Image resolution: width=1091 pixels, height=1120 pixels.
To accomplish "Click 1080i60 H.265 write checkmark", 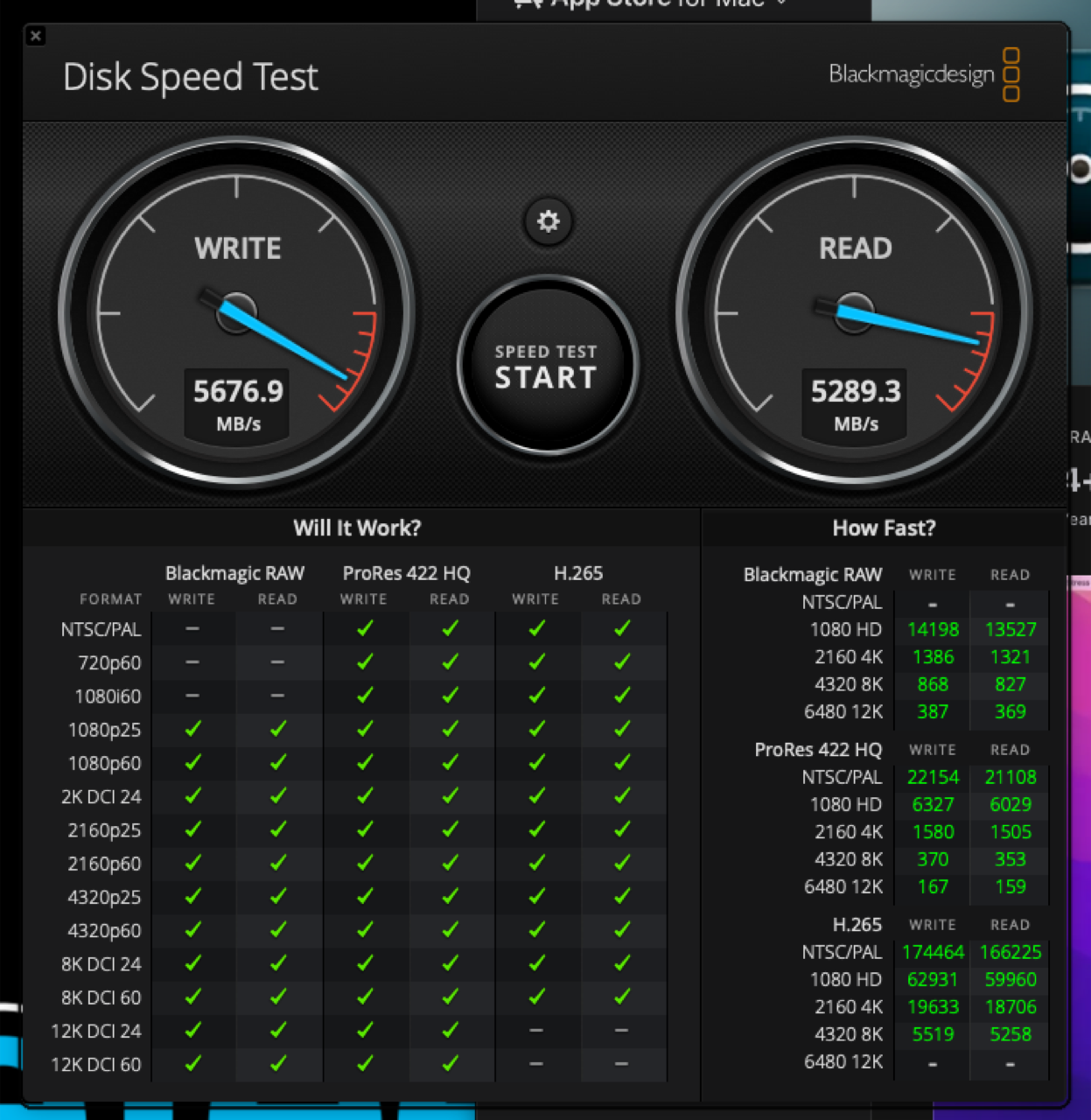I will tap(536, 695).
